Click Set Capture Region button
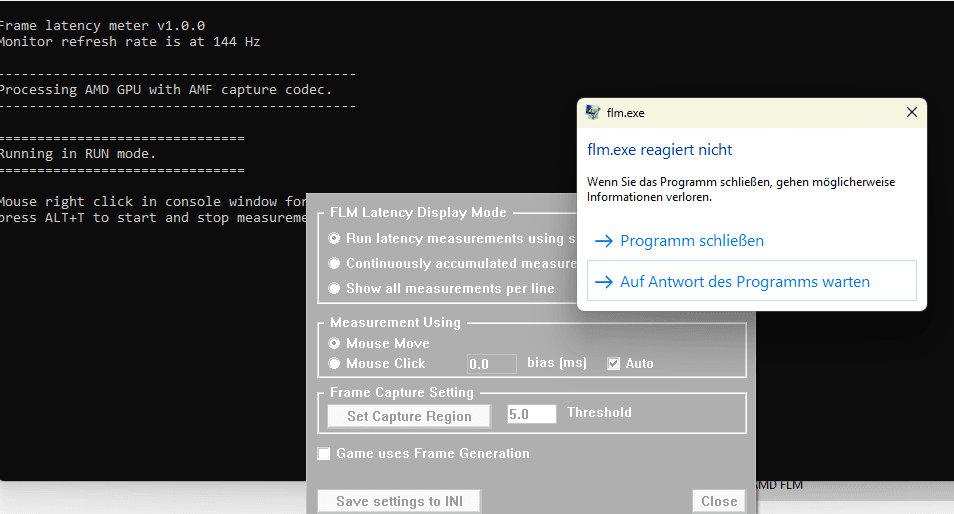The height and width of the screenshot is (514, 954). (409, 416)
